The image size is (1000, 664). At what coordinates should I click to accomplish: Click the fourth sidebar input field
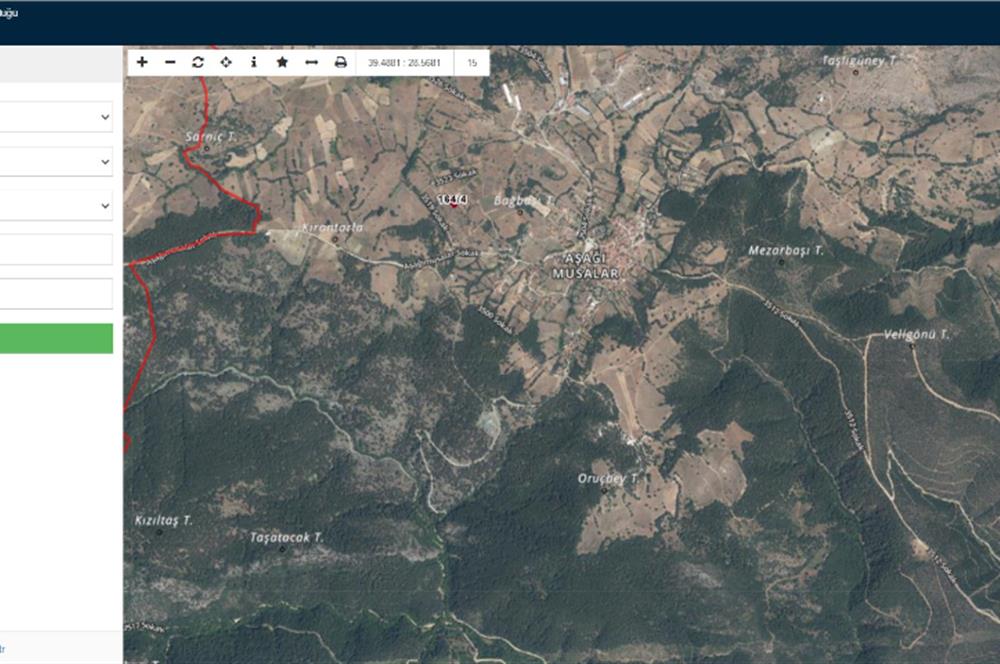point(55,250)
